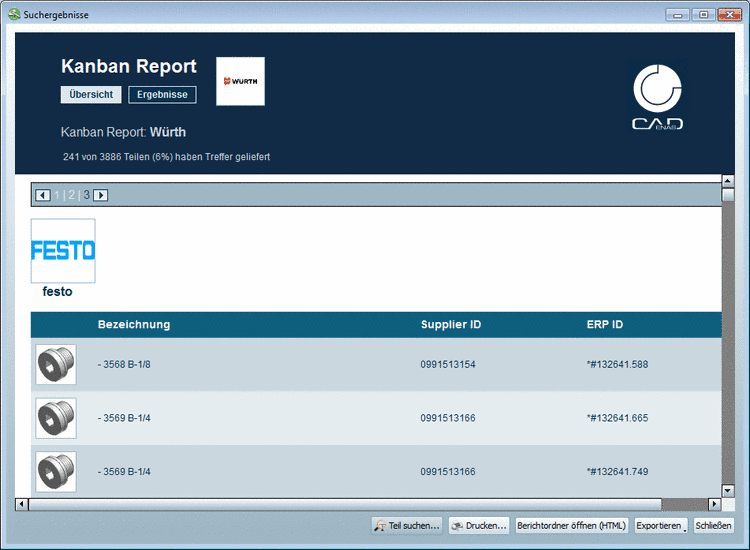Click Supplier ID 0991513154
Screen dimensions: 750x550
tap(448, 364)
